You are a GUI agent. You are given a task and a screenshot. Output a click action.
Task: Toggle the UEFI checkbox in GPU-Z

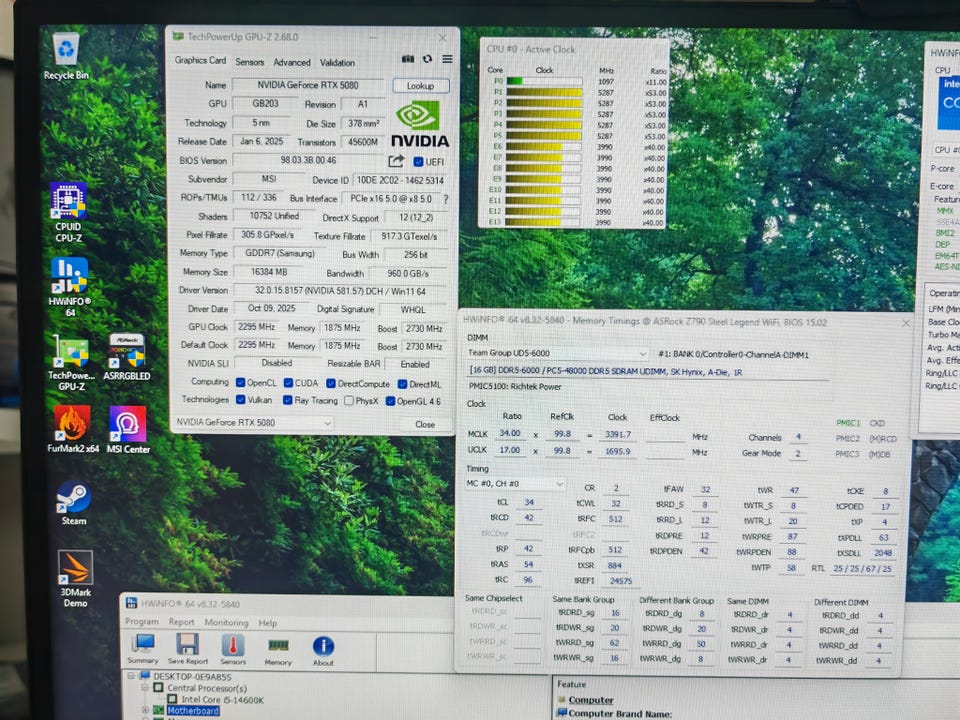419,162
